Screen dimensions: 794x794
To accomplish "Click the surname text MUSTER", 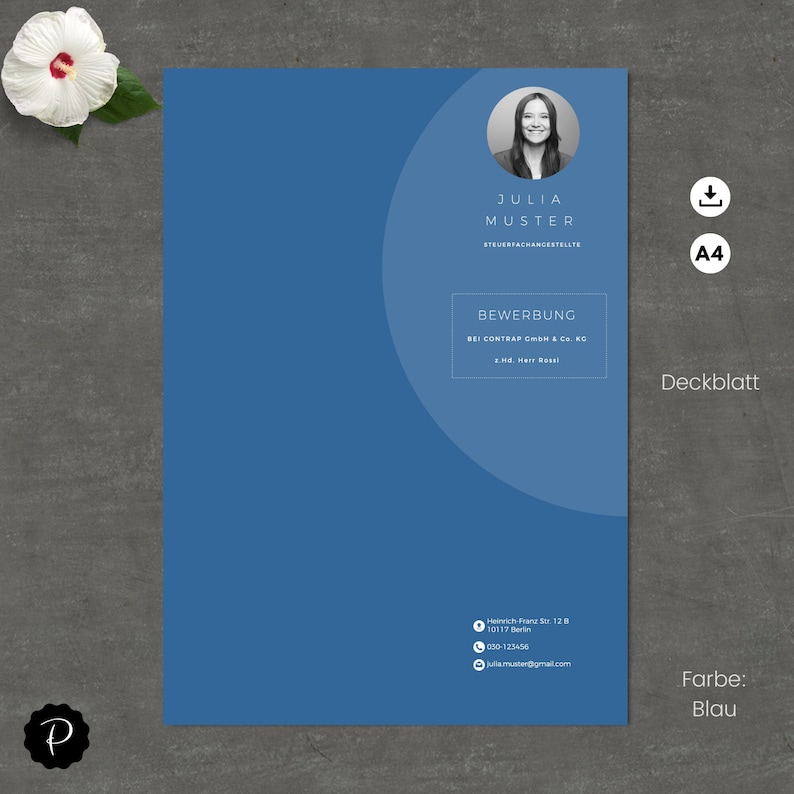I will [530, 221].
